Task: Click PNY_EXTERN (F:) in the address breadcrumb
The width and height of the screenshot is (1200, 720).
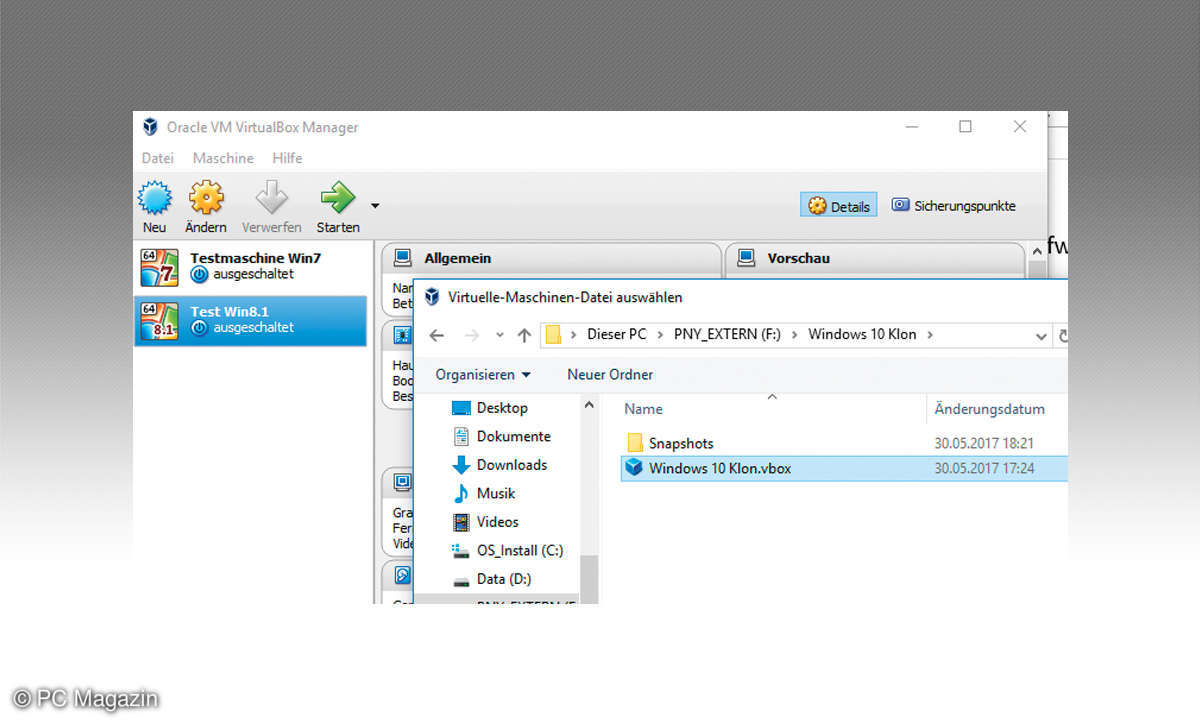Action: pos(727,335)
